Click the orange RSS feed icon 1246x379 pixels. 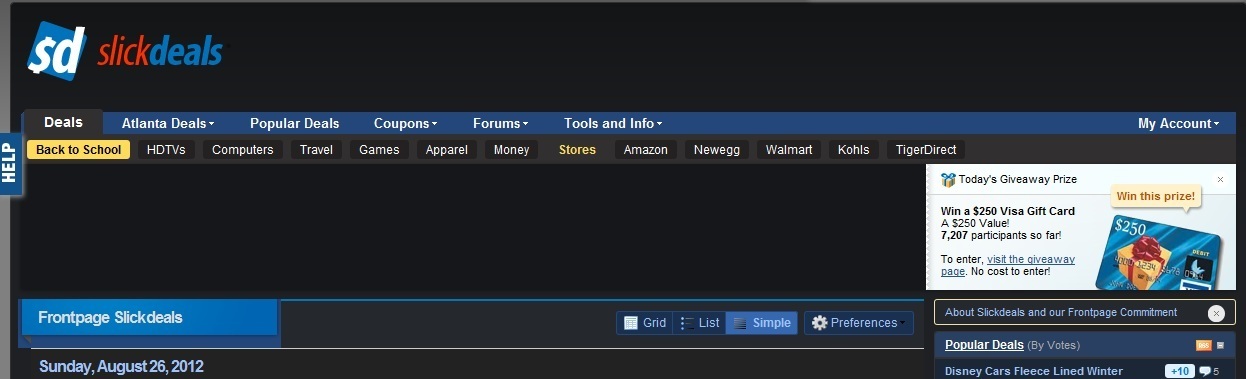tap(1204, 346)
